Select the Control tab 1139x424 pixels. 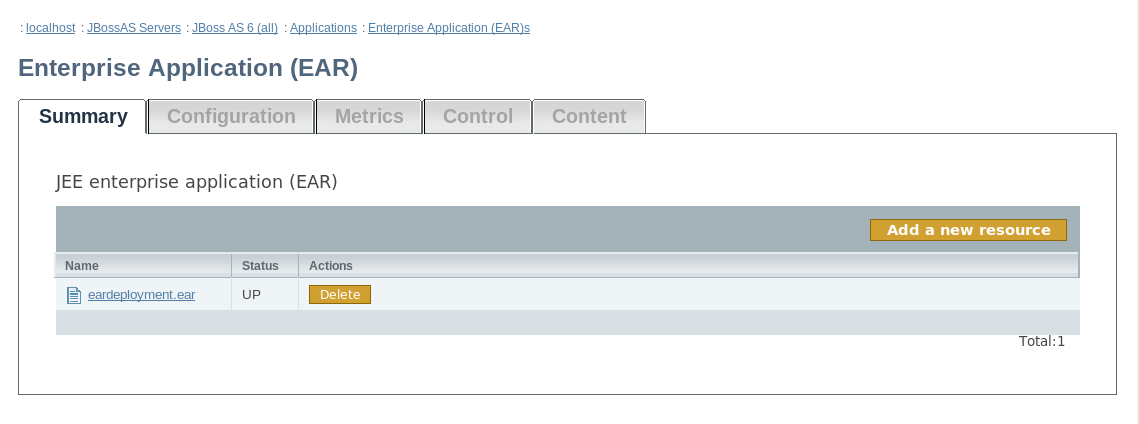click(478, 117)
